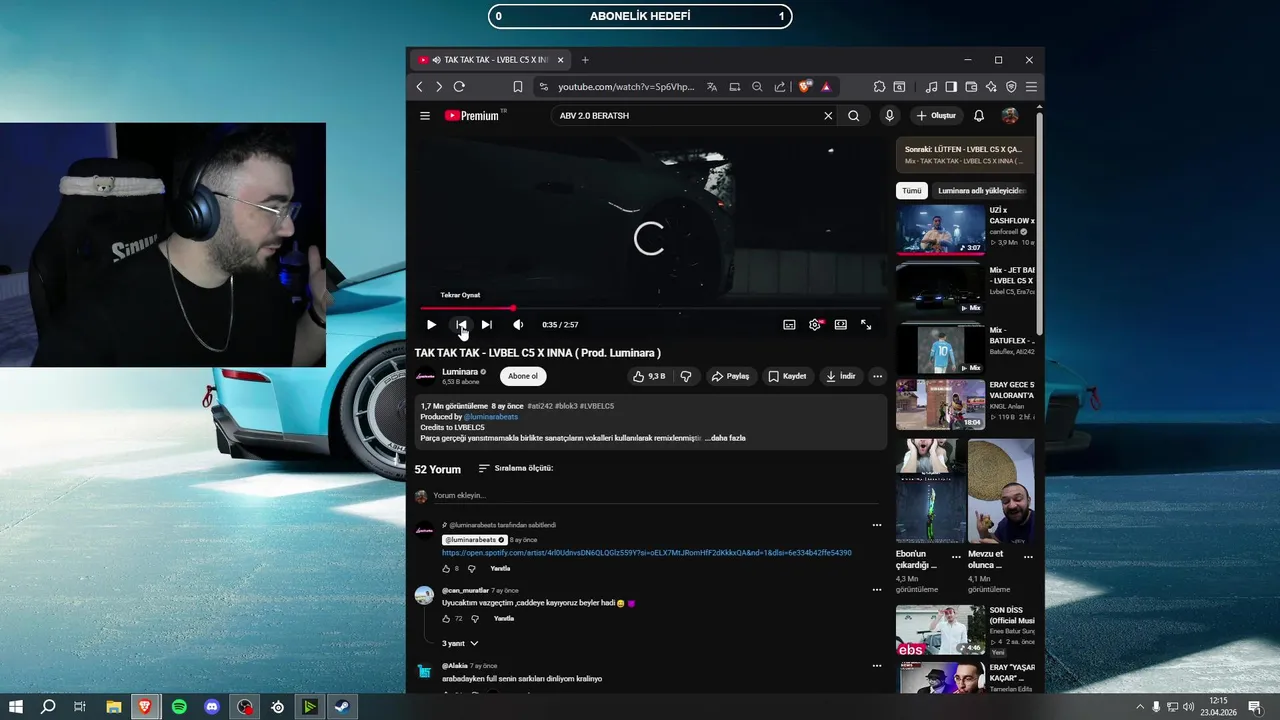Open Brave Rewards triangle icon
This screenshot has width=1280, height=720.
[x=826, y=87]
